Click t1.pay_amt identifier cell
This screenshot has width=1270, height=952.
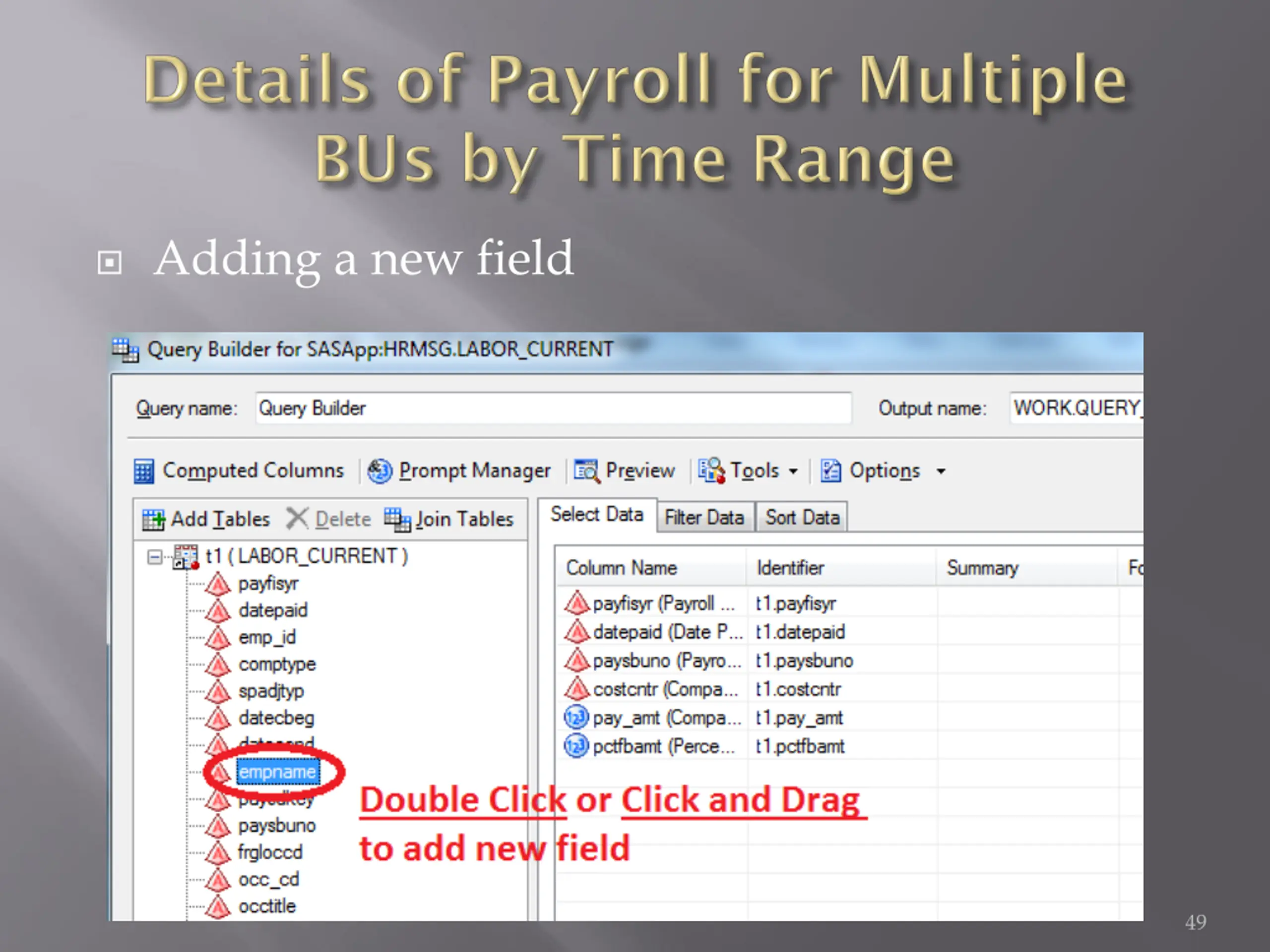(x=799, y=718)
